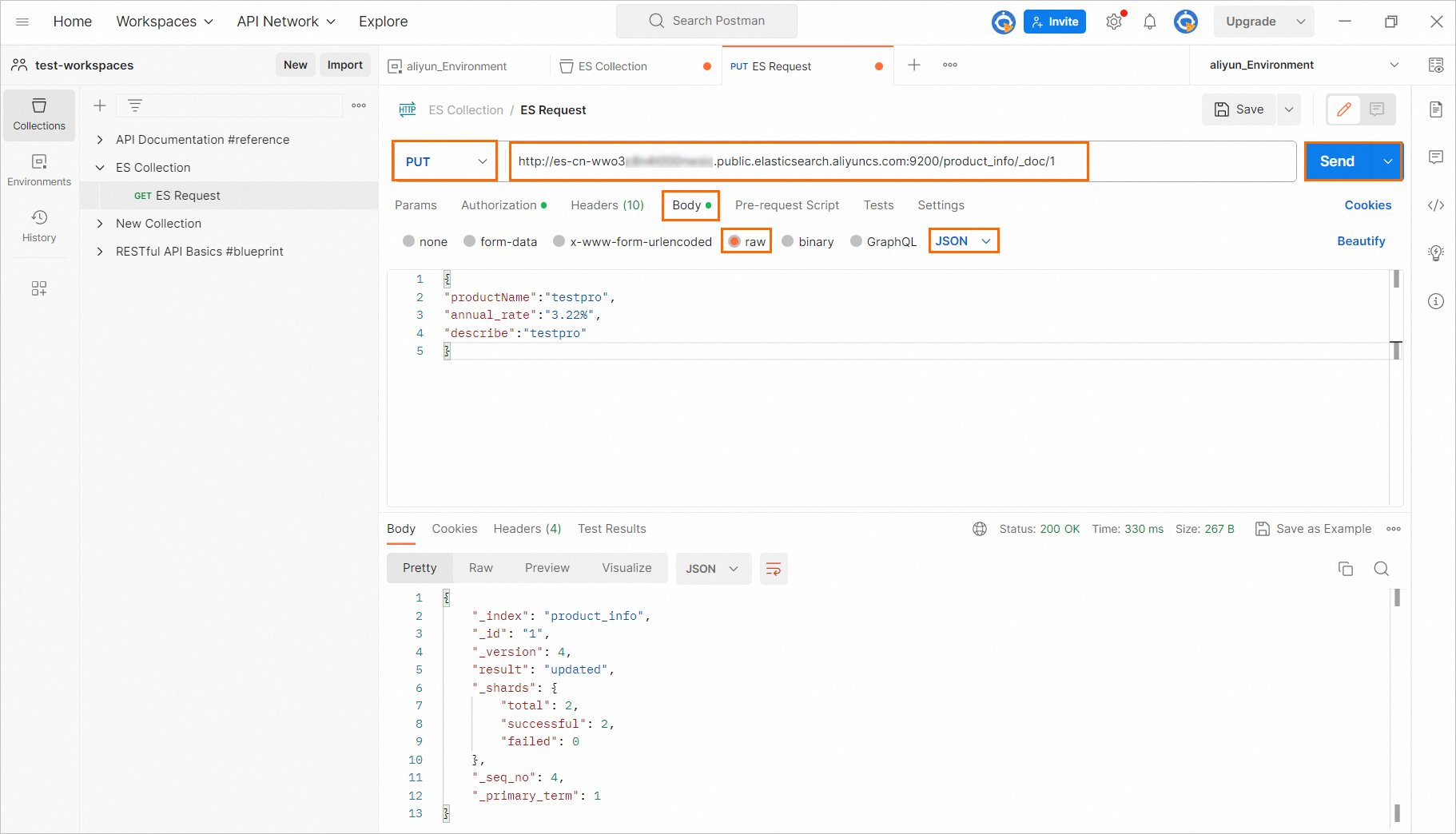Click the Send button
1456x834 pixels.
point(1337,161)
